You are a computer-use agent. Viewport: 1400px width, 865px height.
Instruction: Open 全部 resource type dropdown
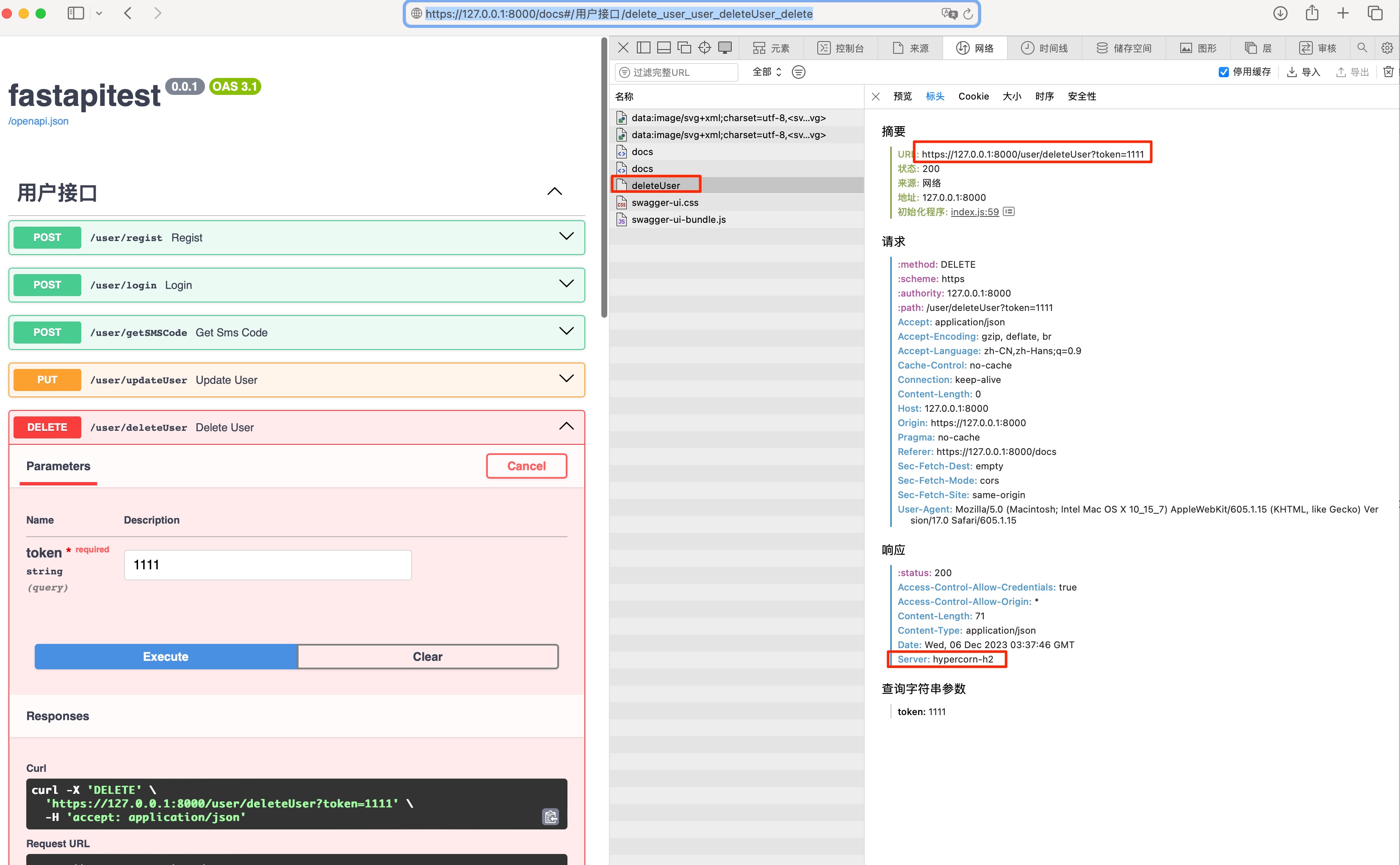pos(767,72)
